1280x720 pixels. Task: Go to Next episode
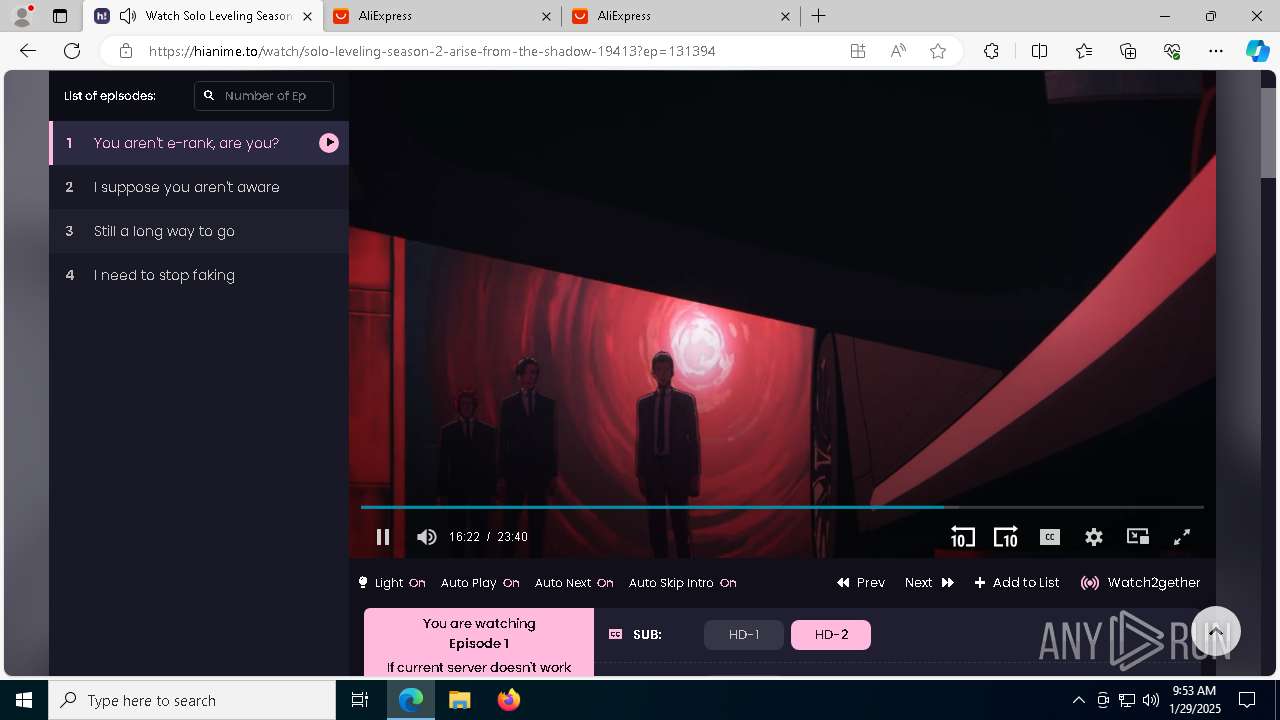pyautogui.click(x=929, y=583)
